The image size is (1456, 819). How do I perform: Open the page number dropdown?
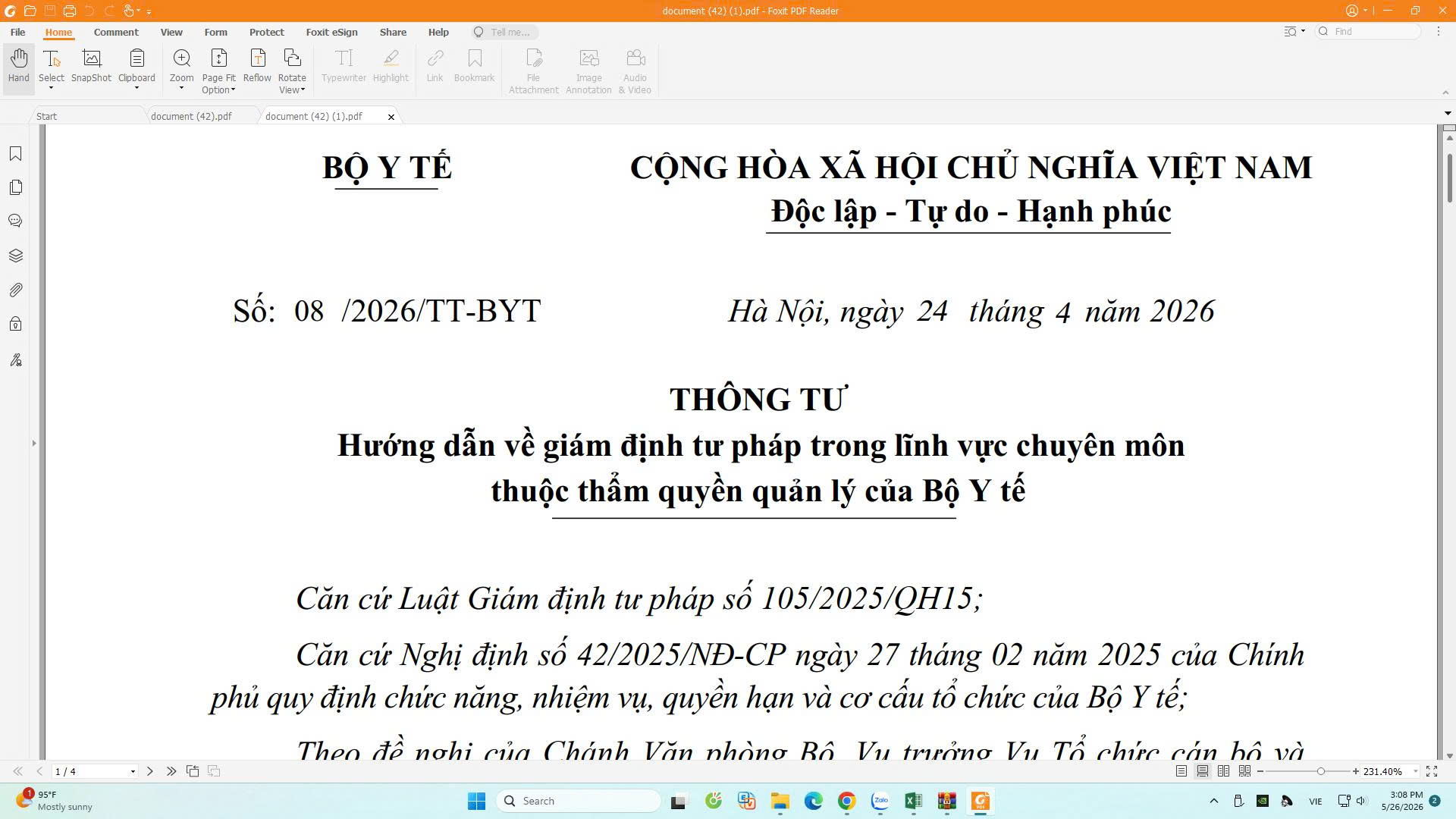tap(133, 772)
